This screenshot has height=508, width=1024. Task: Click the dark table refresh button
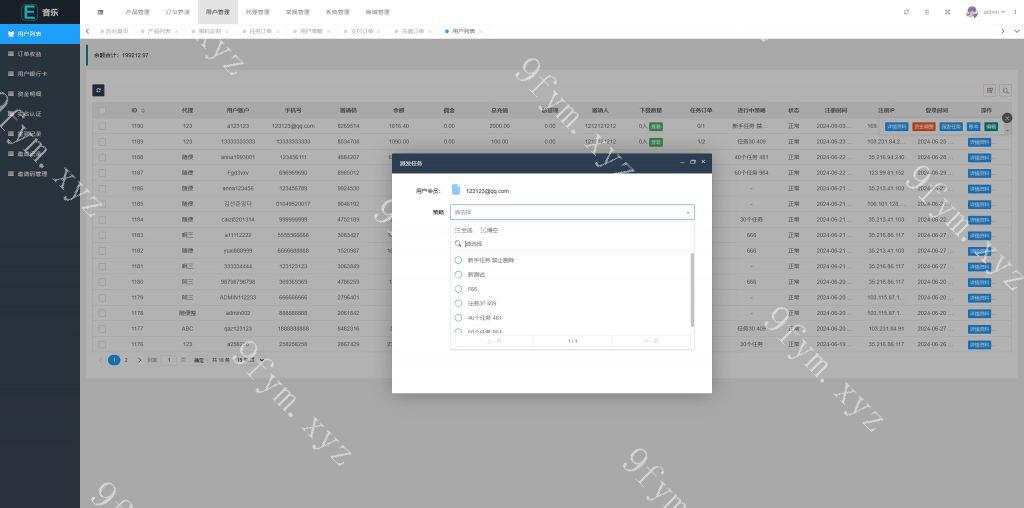(98, 90)
